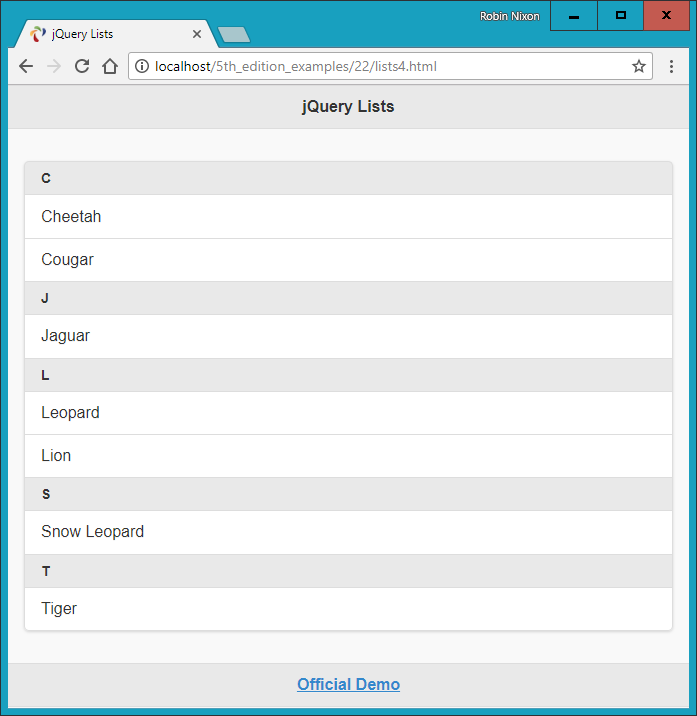Image resolution: width=697 pixels, height=716 pixels.
Task: Maximize the browser window
Action: tap(620, 16)
